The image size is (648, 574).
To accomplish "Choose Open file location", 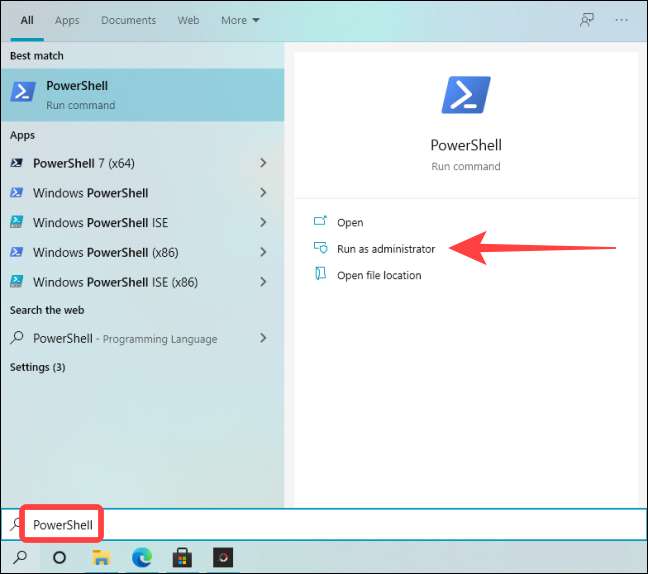I will (x=379, y=276).
